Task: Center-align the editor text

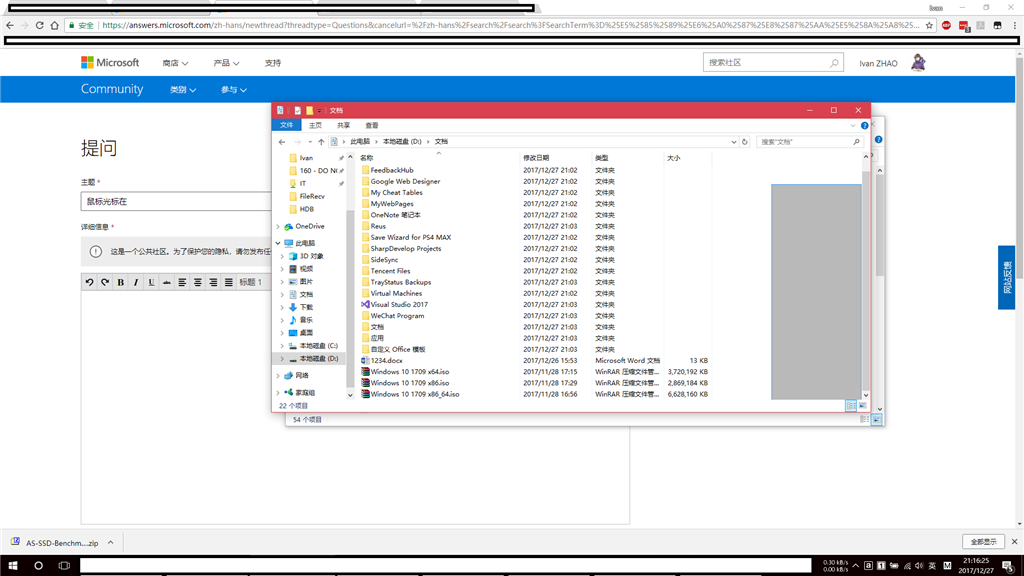Action: [198, 282]
